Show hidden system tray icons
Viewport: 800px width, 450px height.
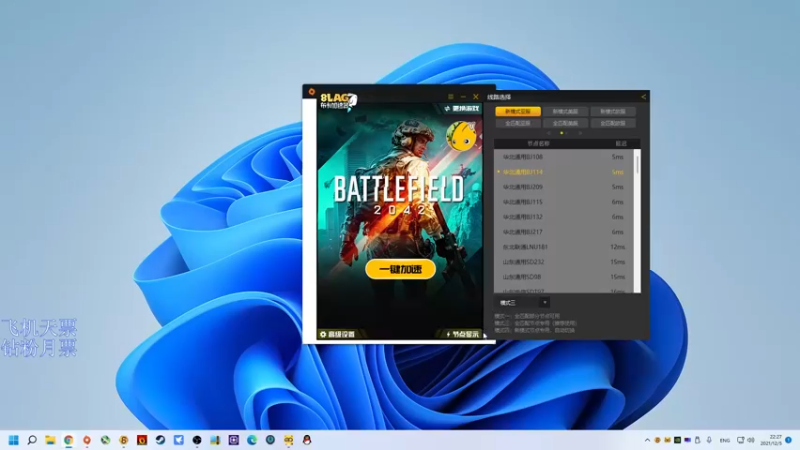click(x=647, y=440)
